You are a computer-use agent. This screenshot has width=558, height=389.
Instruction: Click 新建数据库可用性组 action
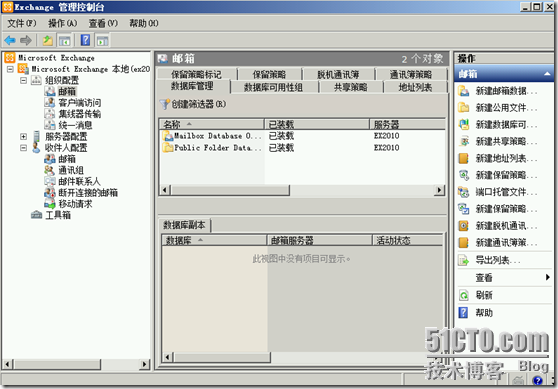[498, 125]
